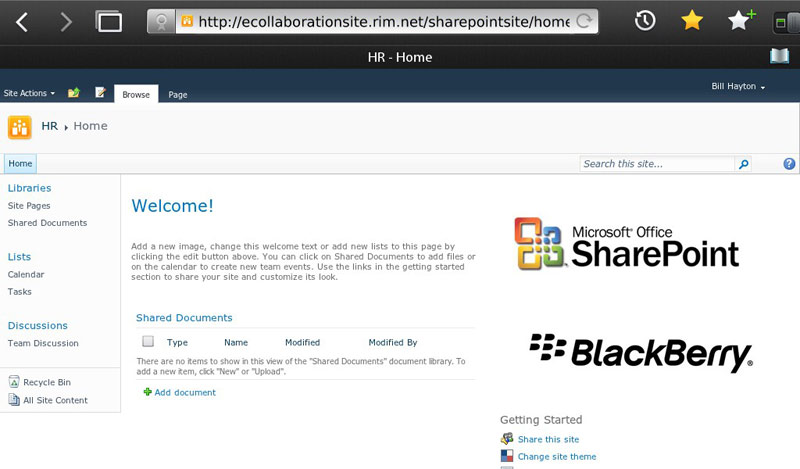Click the BlackBerry logo image
Screen dimensions: 800x469
tap(641, 353)
